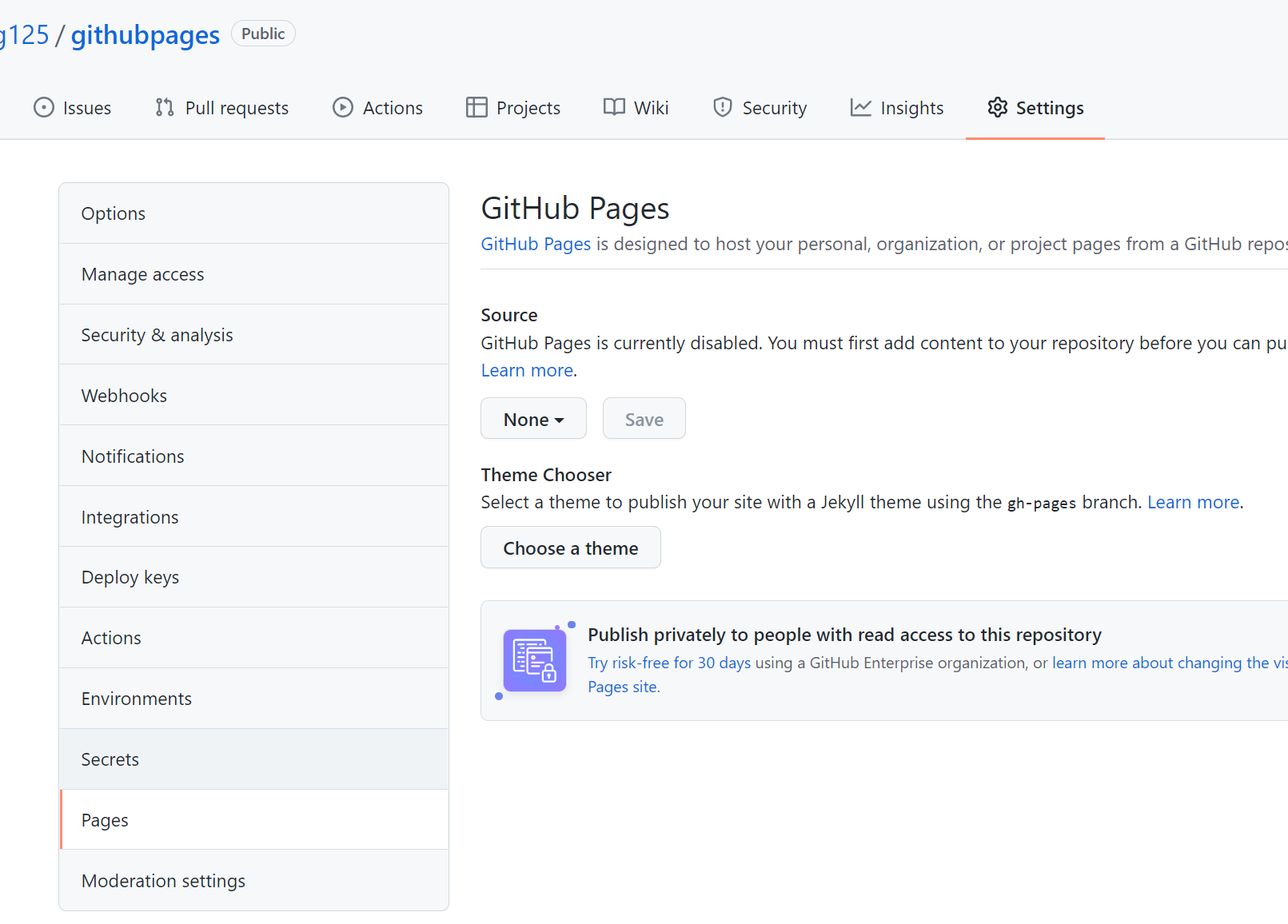Image resolution: width=1288 pixels, height=924 pixels.
Task: Click the Choose a theme button
Action: point(571,548)
